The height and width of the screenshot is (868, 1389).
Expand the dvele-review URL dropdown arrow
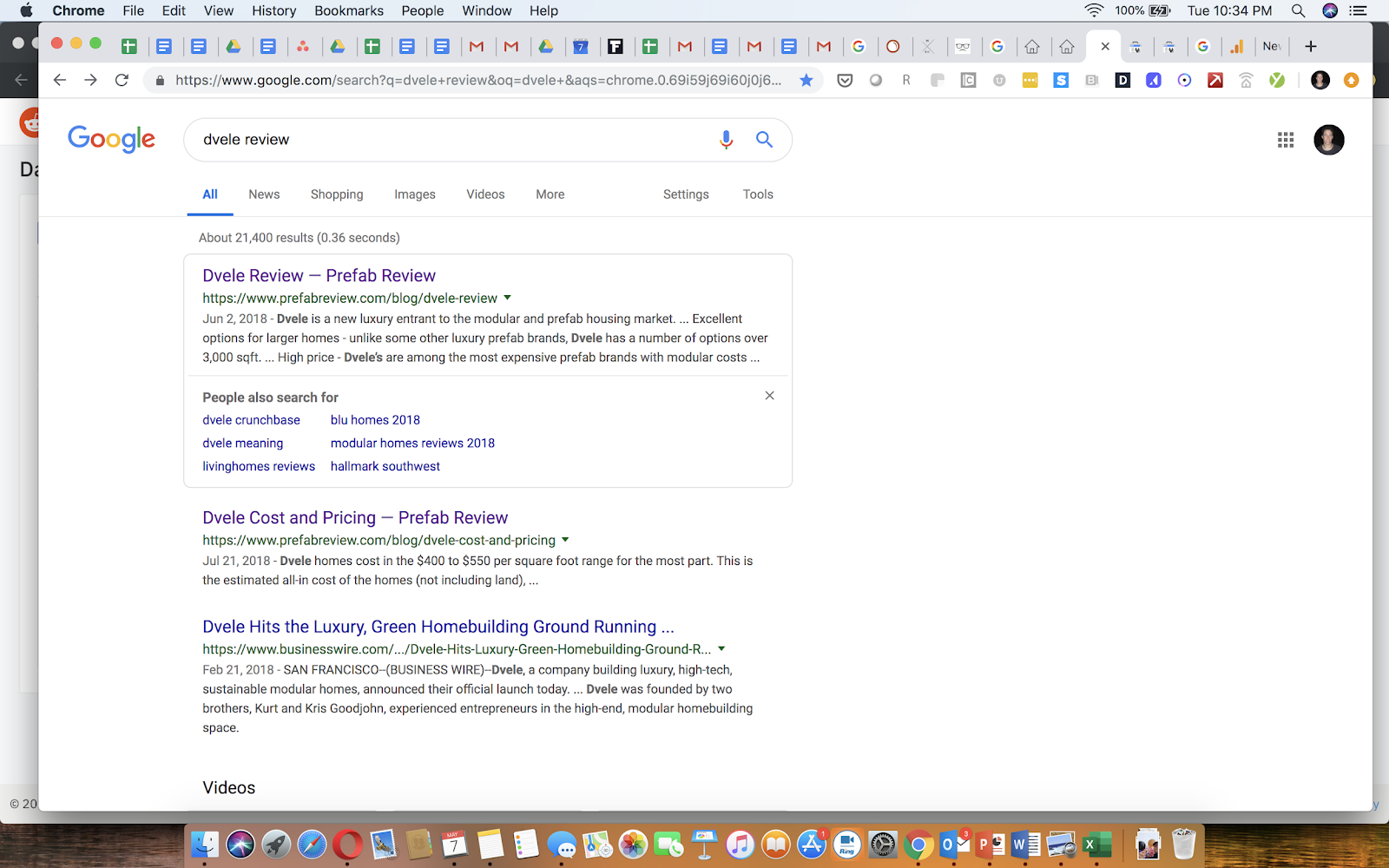(x=508, y=298)
